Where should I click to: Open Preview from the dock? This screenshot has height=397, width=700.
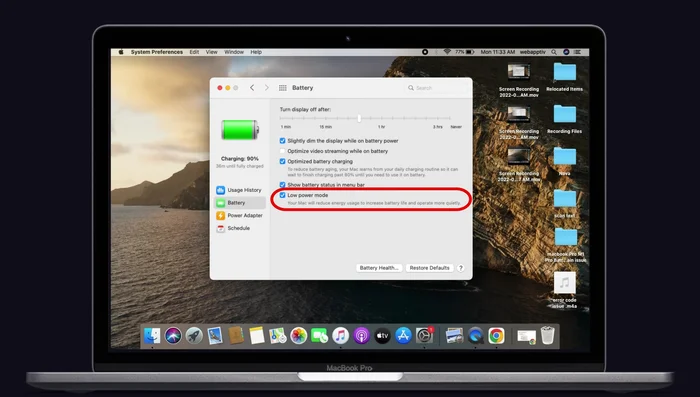click(x=454, y=335)
